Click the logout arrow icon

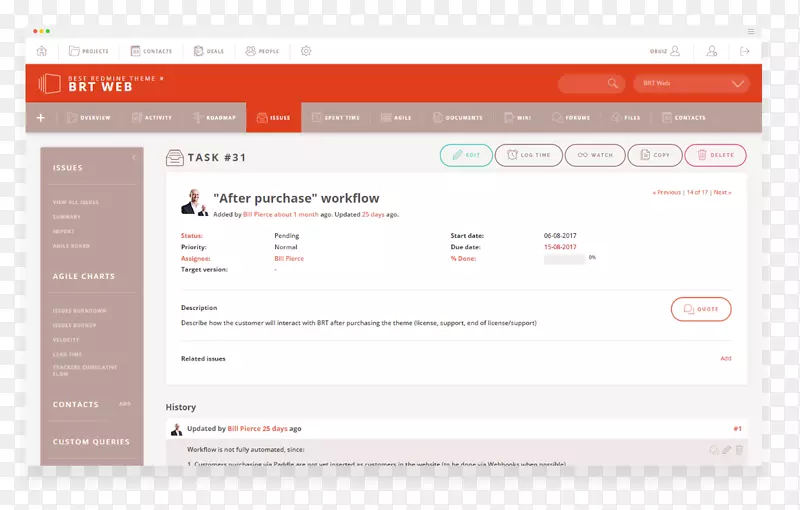[745, 51]
